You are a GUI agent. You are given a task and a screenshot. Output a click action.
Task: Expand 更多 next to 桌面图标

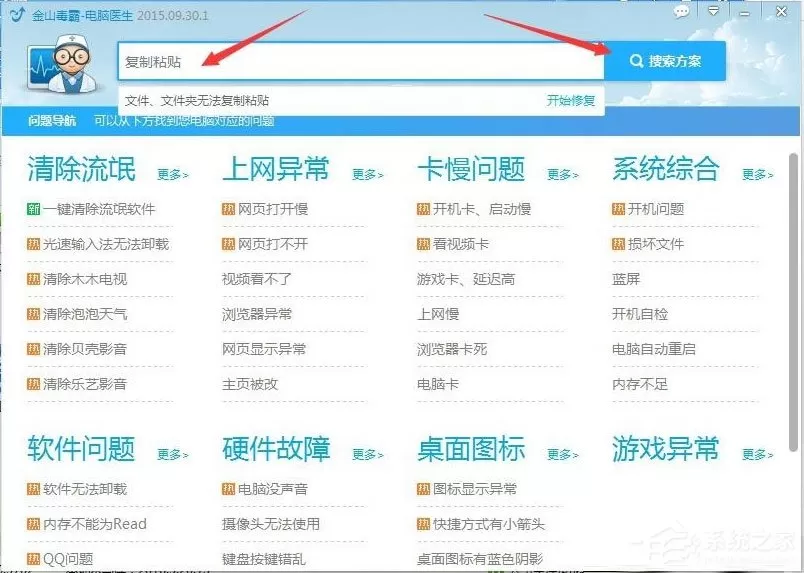point(562,455)
